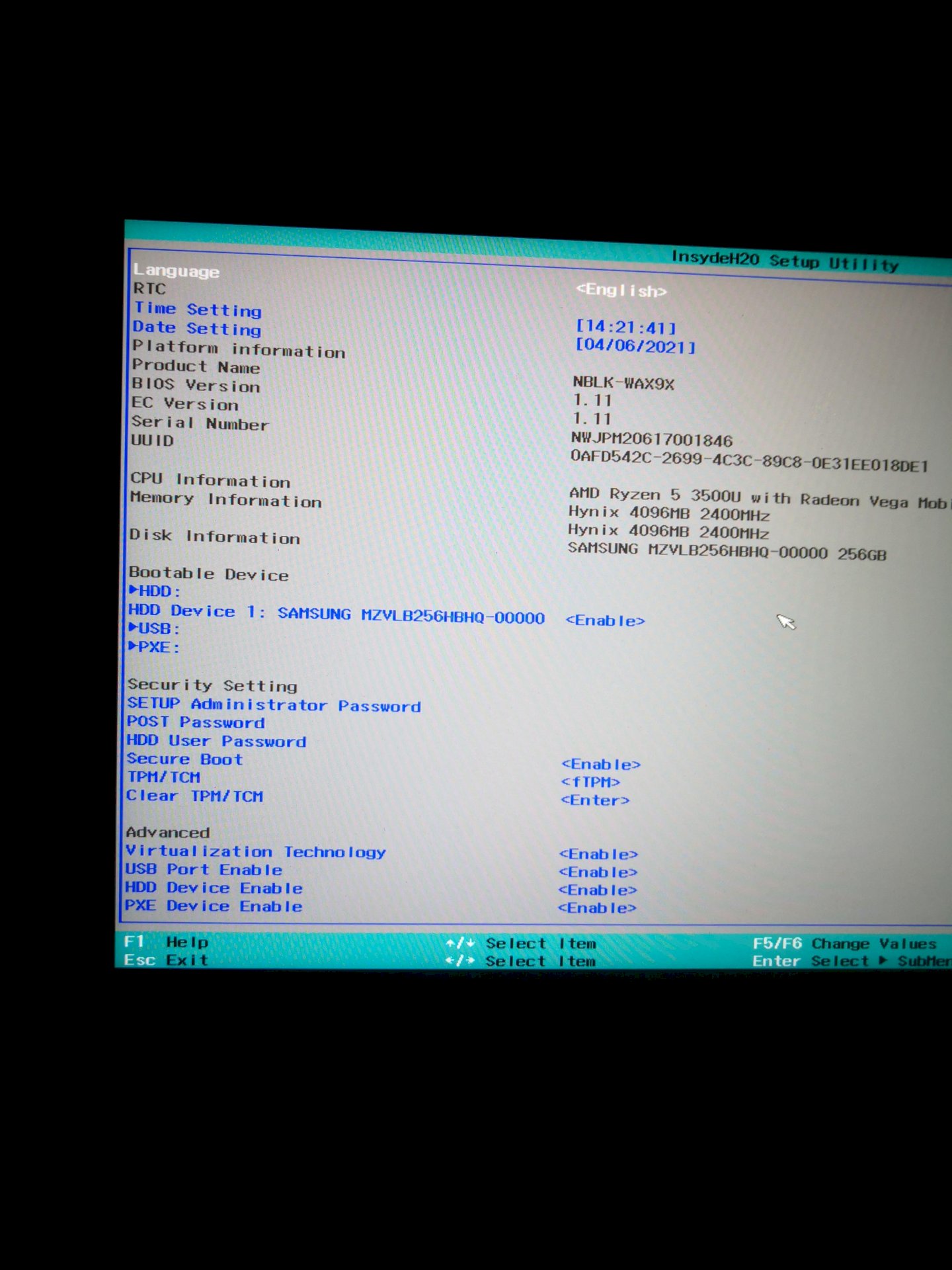Screen dimensions: 952x1270
Task: Click Esc Exit in footer
Action: 166,960
